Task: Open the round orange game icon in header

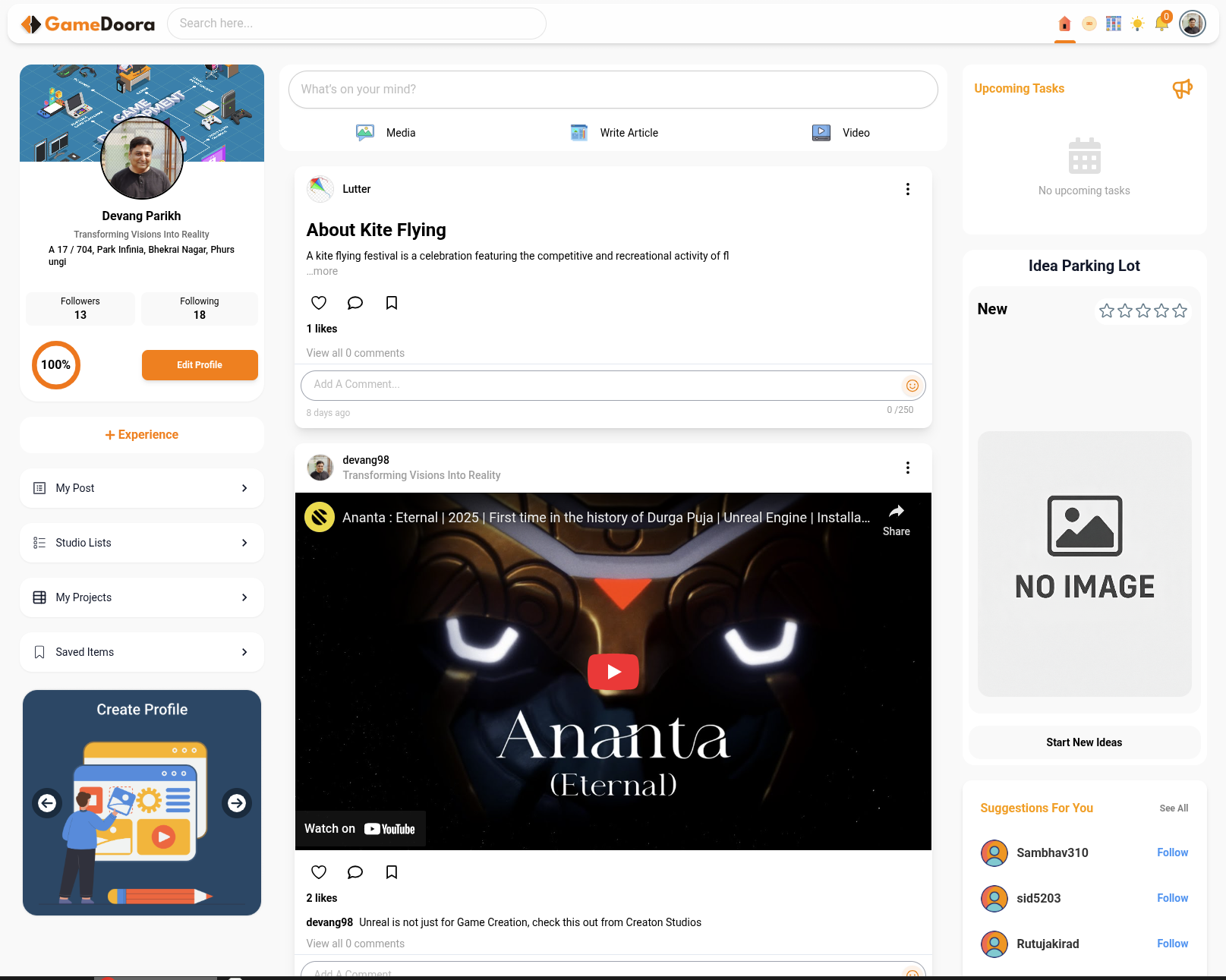Action: pos(1089,24)
